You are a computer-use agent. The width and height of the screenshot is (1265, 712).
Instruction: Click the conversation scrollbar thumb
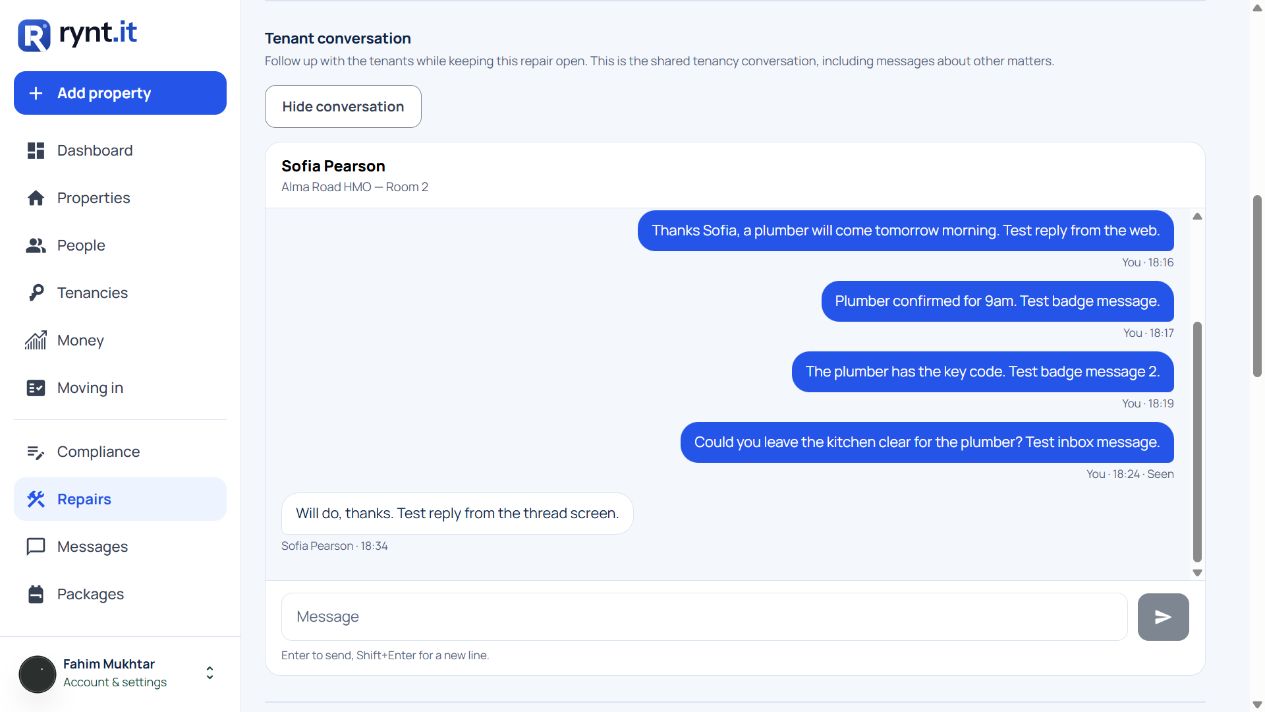coord(1197,442)
